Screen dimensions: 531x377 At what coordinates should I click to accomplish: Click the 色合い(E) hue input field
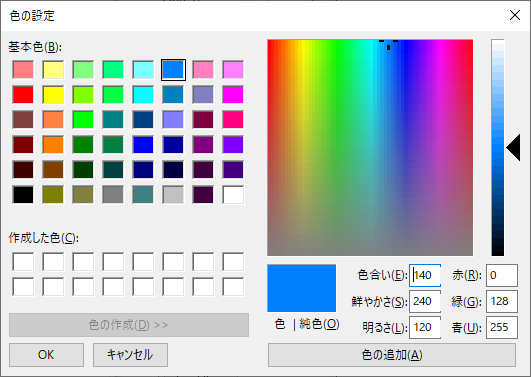(425, 275)
